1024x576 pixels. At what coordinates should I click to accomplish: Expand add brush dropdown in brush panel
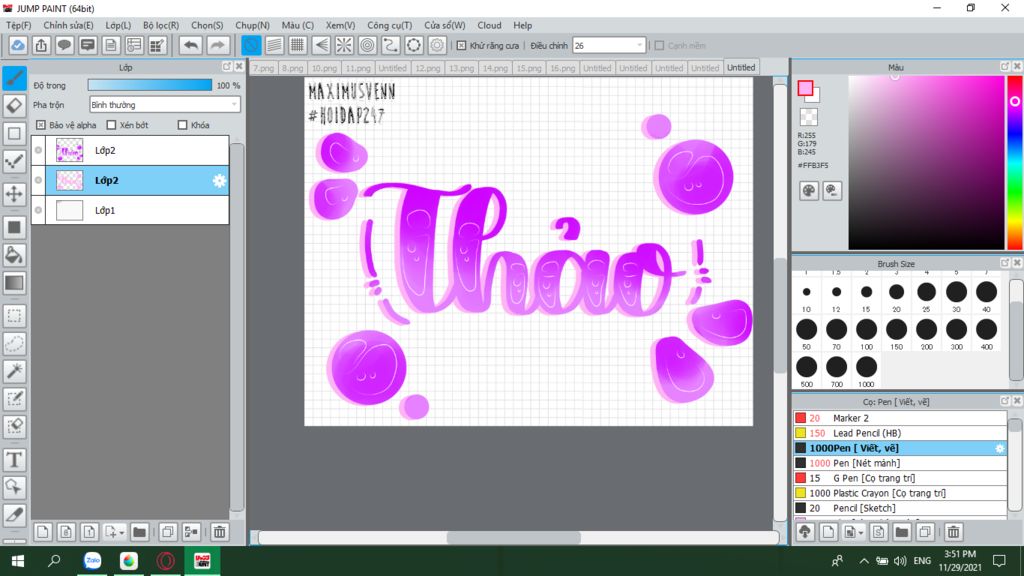tap(861, 533)
